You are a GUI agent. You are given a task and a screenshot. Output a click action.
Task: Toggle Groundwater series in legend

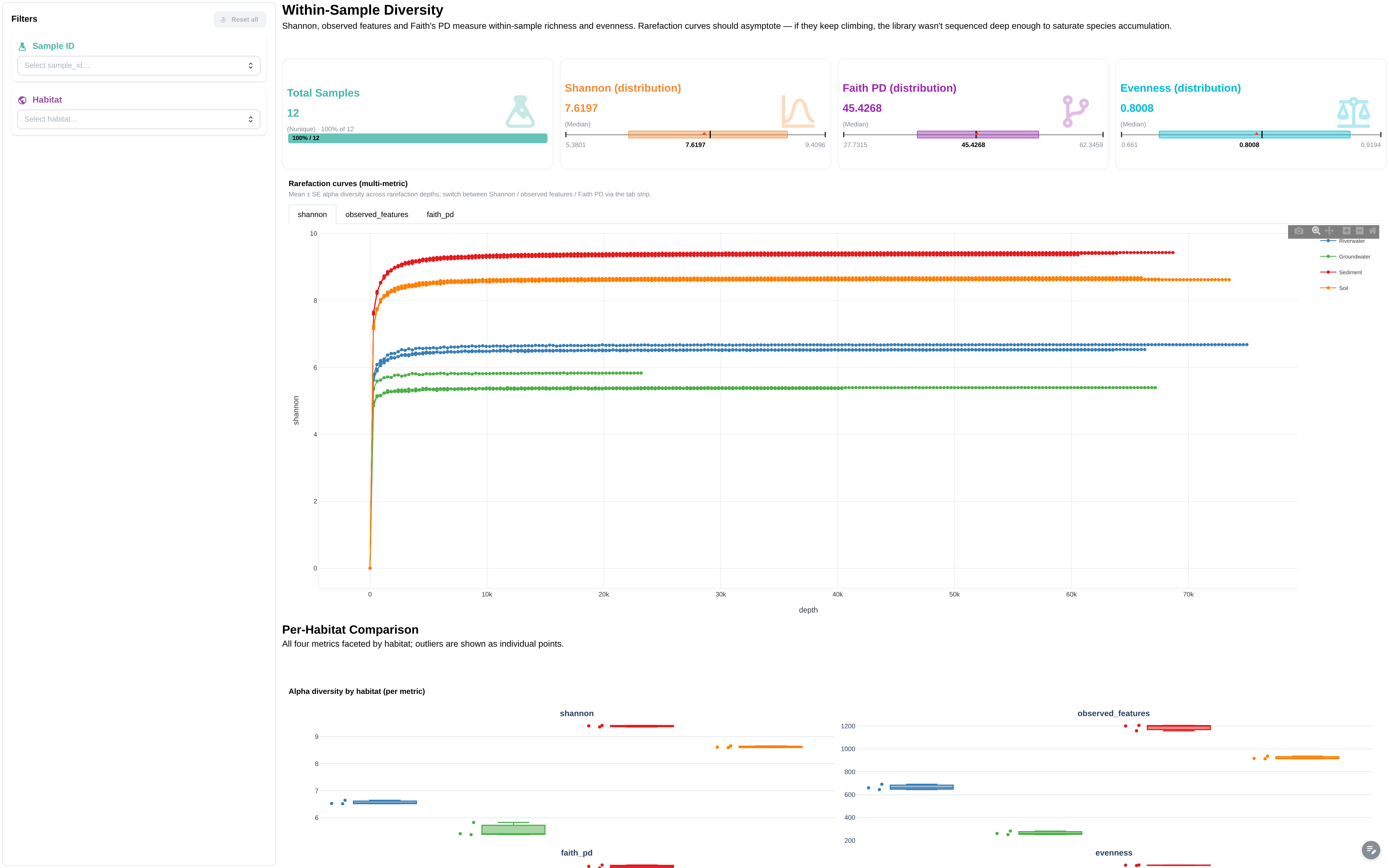[1345, 257]
